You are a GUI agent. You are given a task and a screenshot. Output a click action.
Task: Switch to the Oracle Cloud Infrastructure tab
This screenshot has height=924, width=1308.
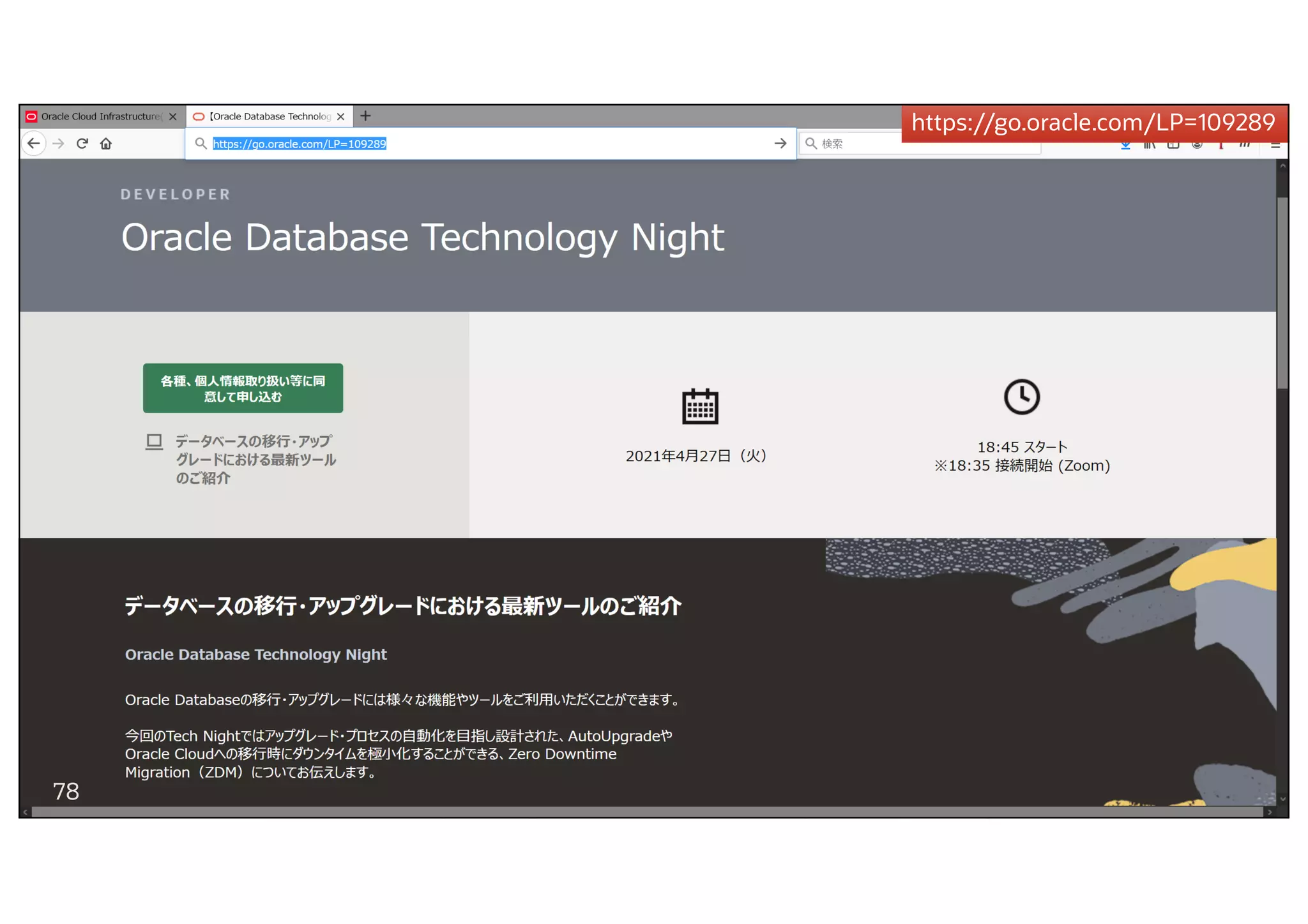coord(102,116)
